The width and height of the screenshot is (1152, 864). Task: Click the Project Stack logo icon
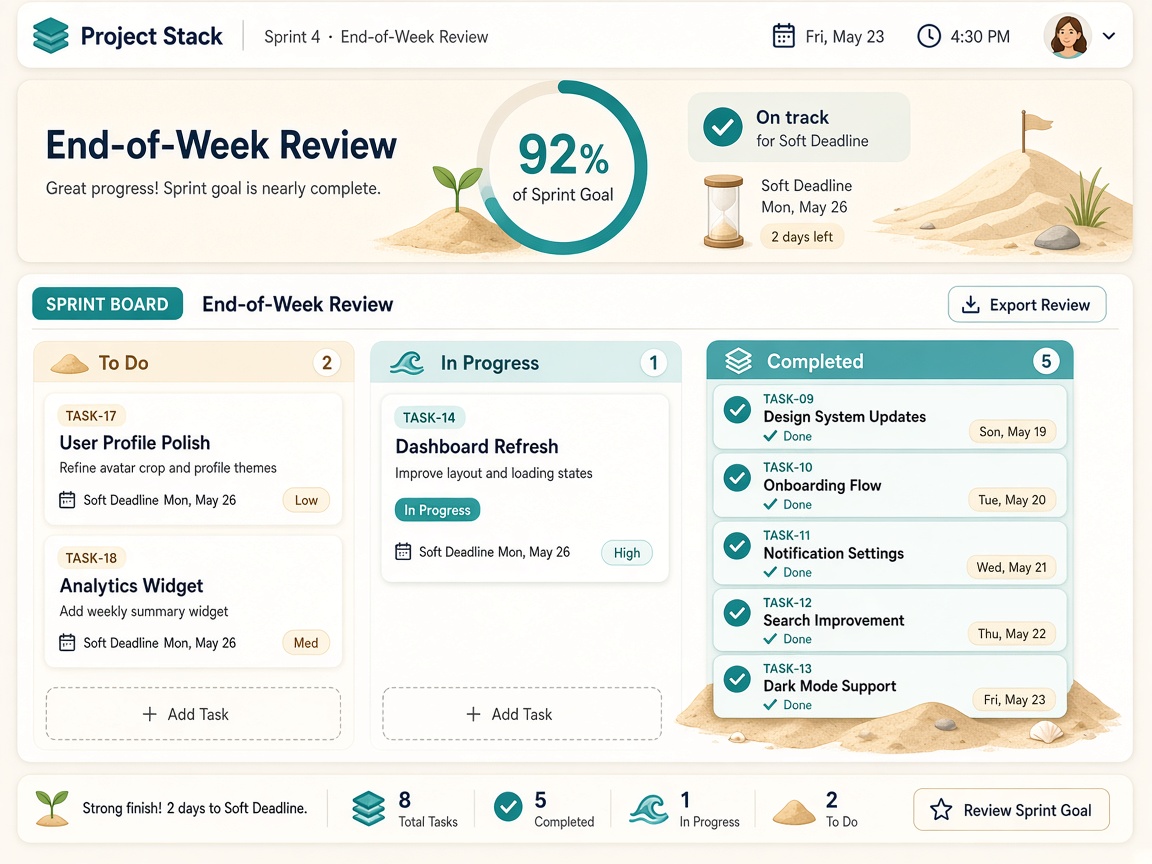click(51, 35)
